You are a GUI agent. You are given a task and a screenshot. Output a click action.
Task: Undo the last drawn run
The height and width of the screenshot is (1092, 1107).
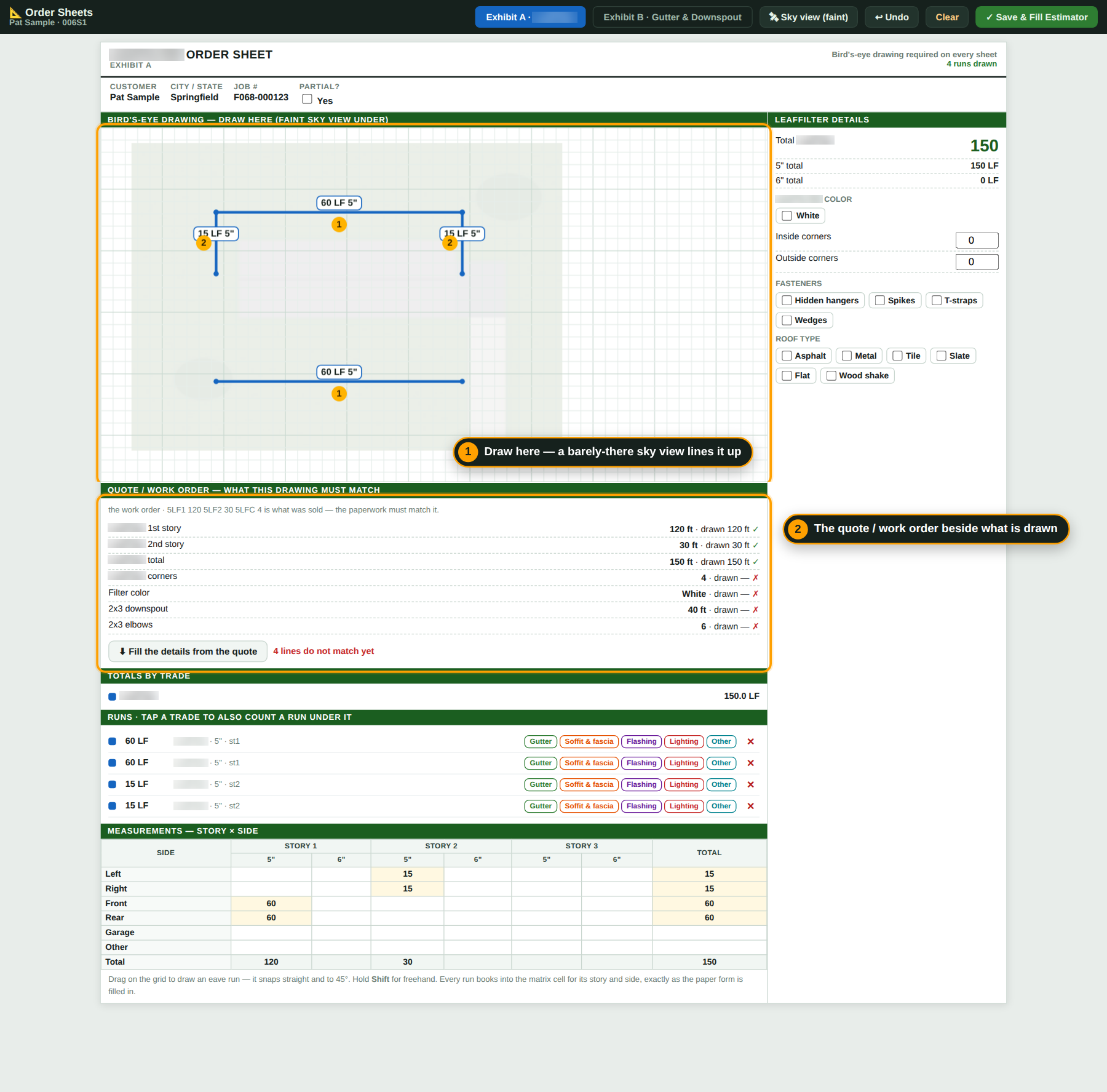892,17
